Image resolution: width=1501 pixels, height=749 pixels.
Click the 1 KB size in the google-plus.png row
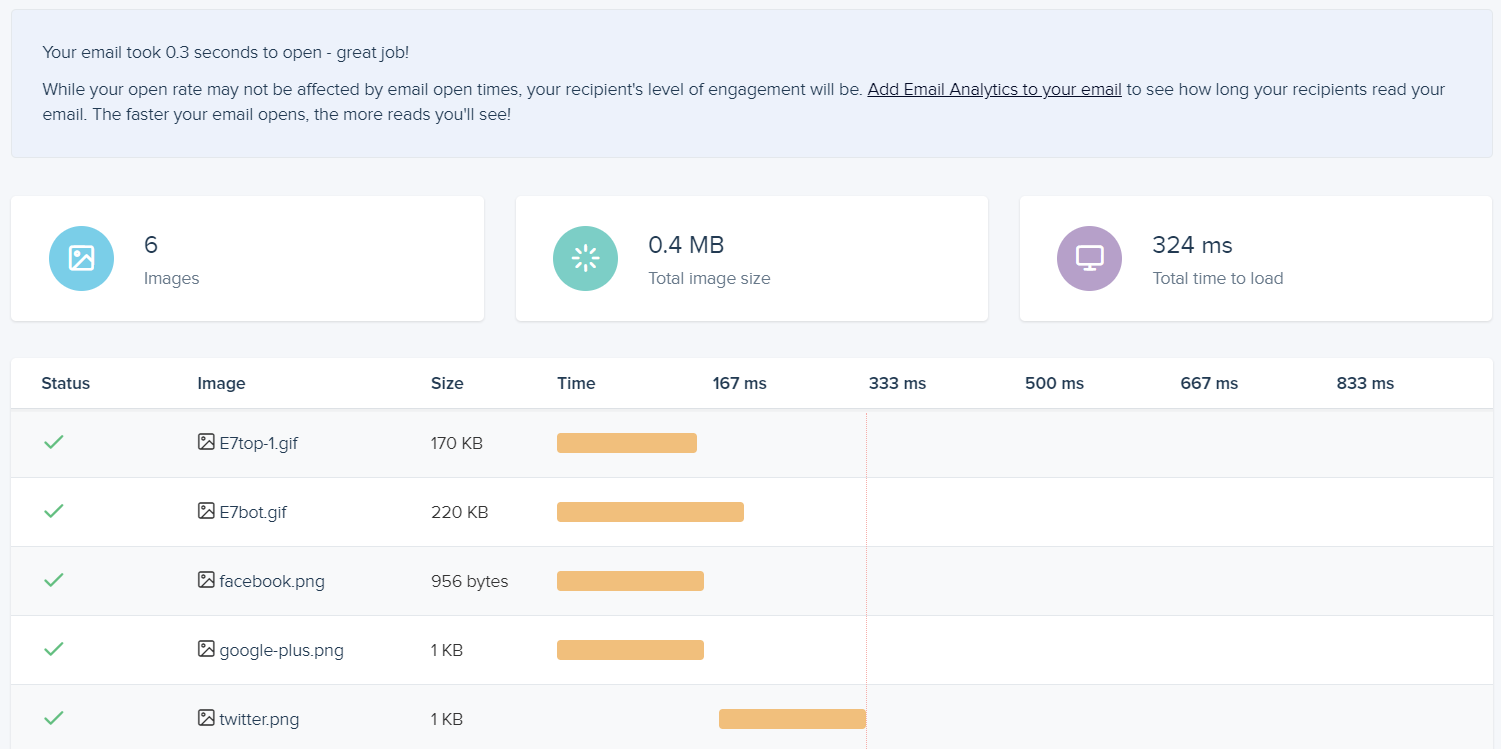pos(447,650)
